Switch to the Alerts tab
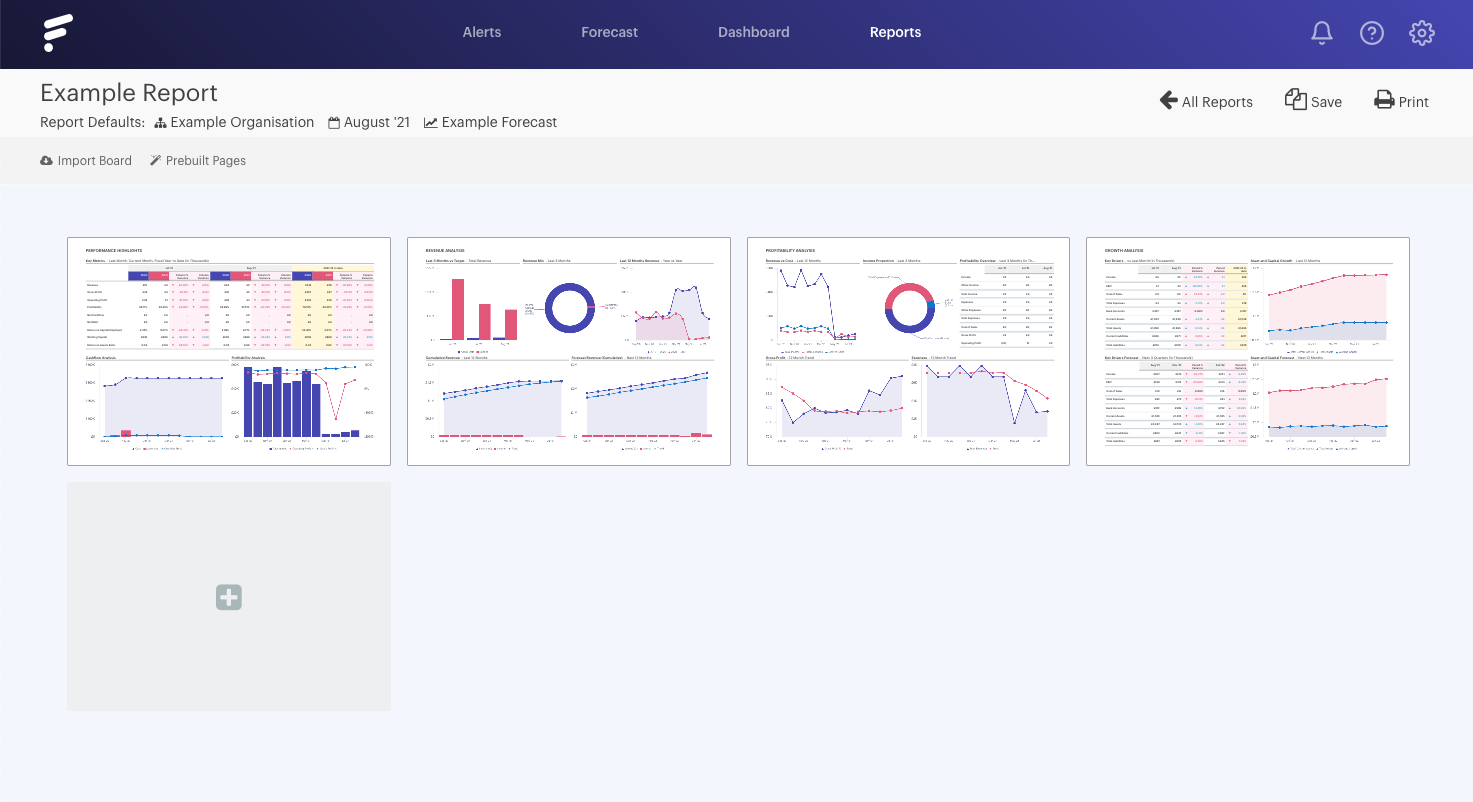Screen dimensions: 1473x802 coord(481,32)
